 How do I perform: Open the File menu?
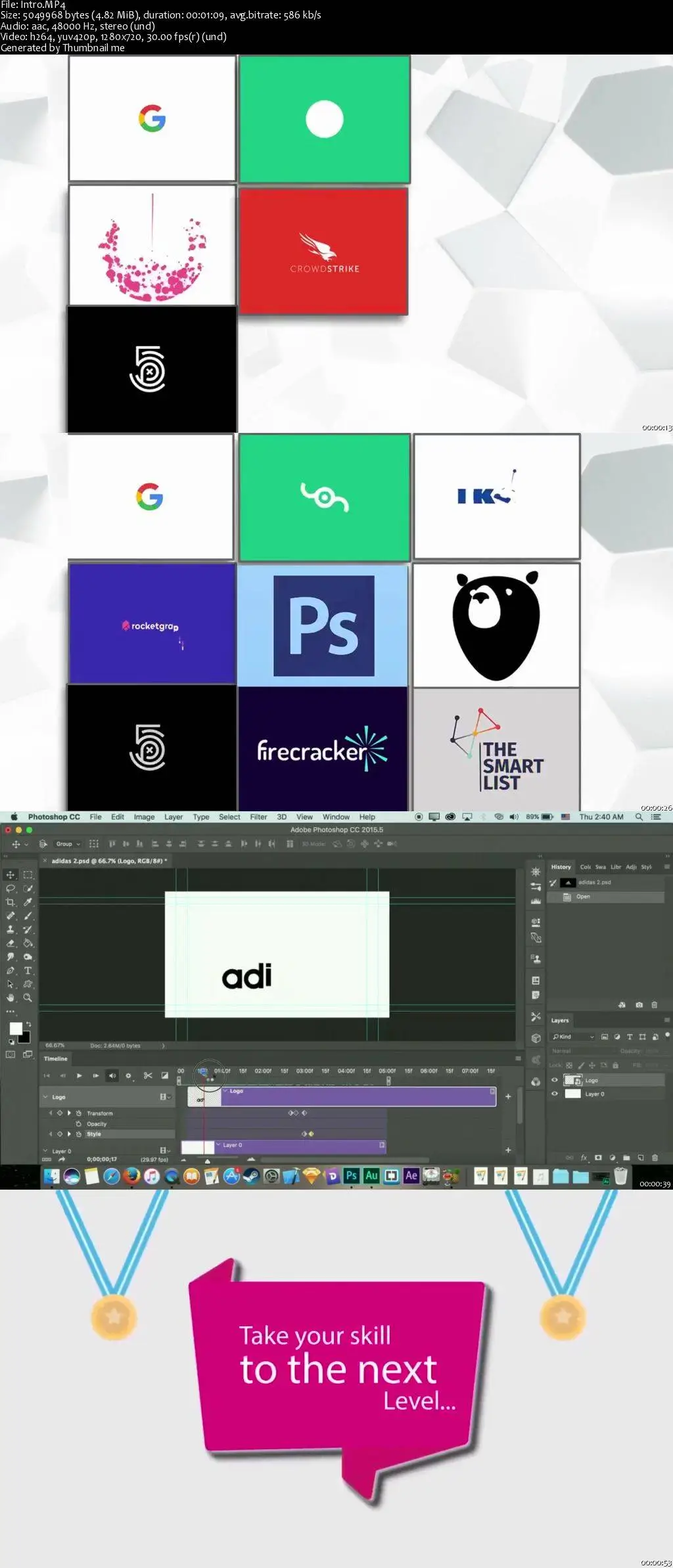point(95,817)
